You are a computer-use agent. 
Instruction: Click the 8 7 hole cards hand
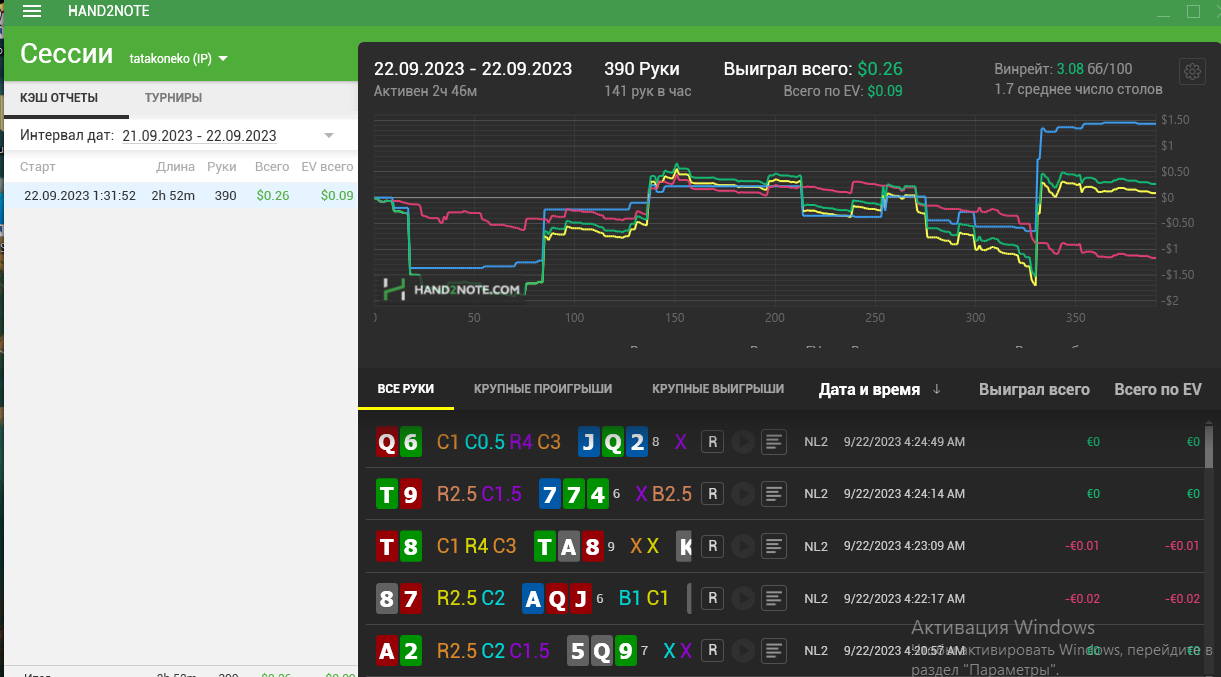(x=398, y=598)
